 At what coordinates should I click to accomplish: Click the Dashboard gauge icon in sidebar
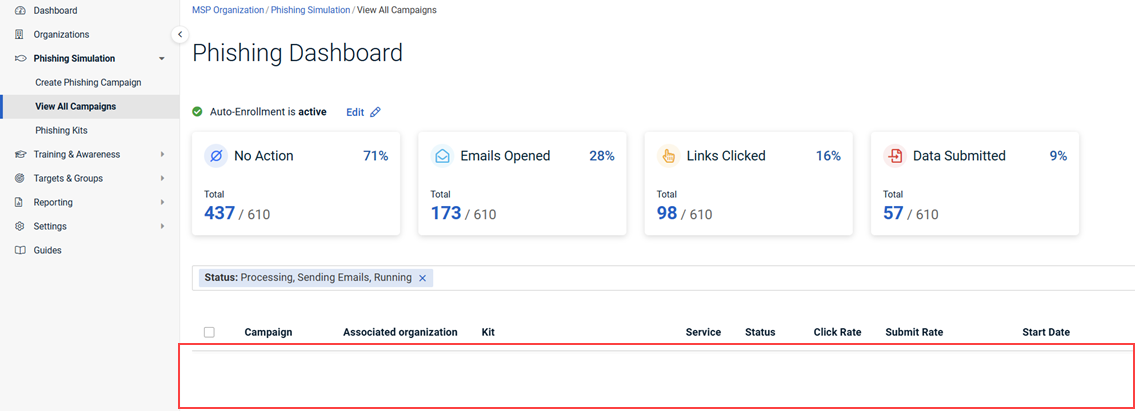(x=21, y=10)
